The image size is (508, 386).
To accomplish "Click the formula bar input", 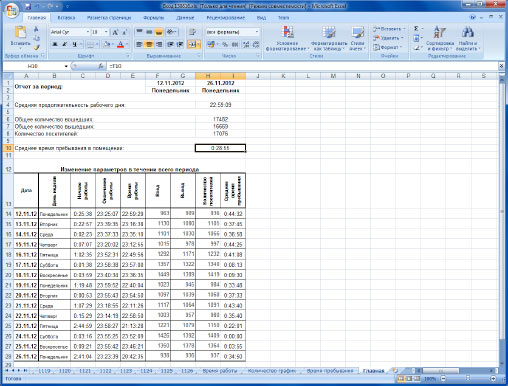I will click(302, 66).
